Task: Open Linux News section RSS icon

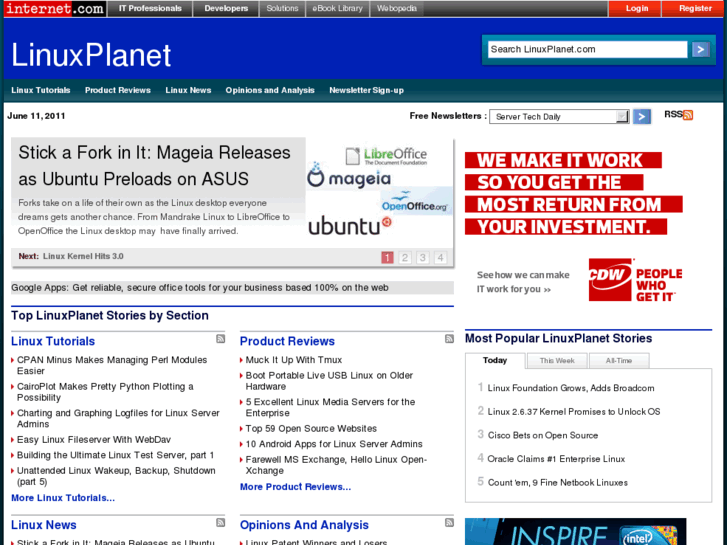Action: (x=221, y=523)
